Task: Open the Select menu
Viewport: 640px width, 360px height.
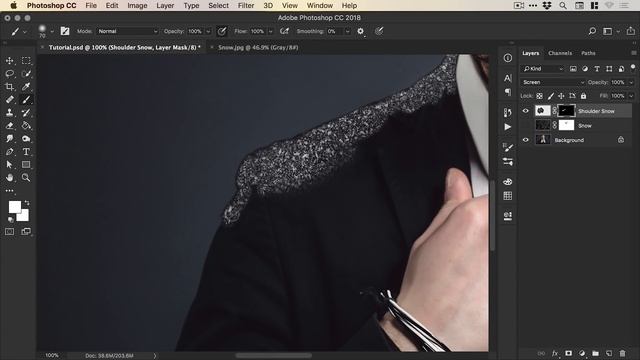Action: [218, 6]
